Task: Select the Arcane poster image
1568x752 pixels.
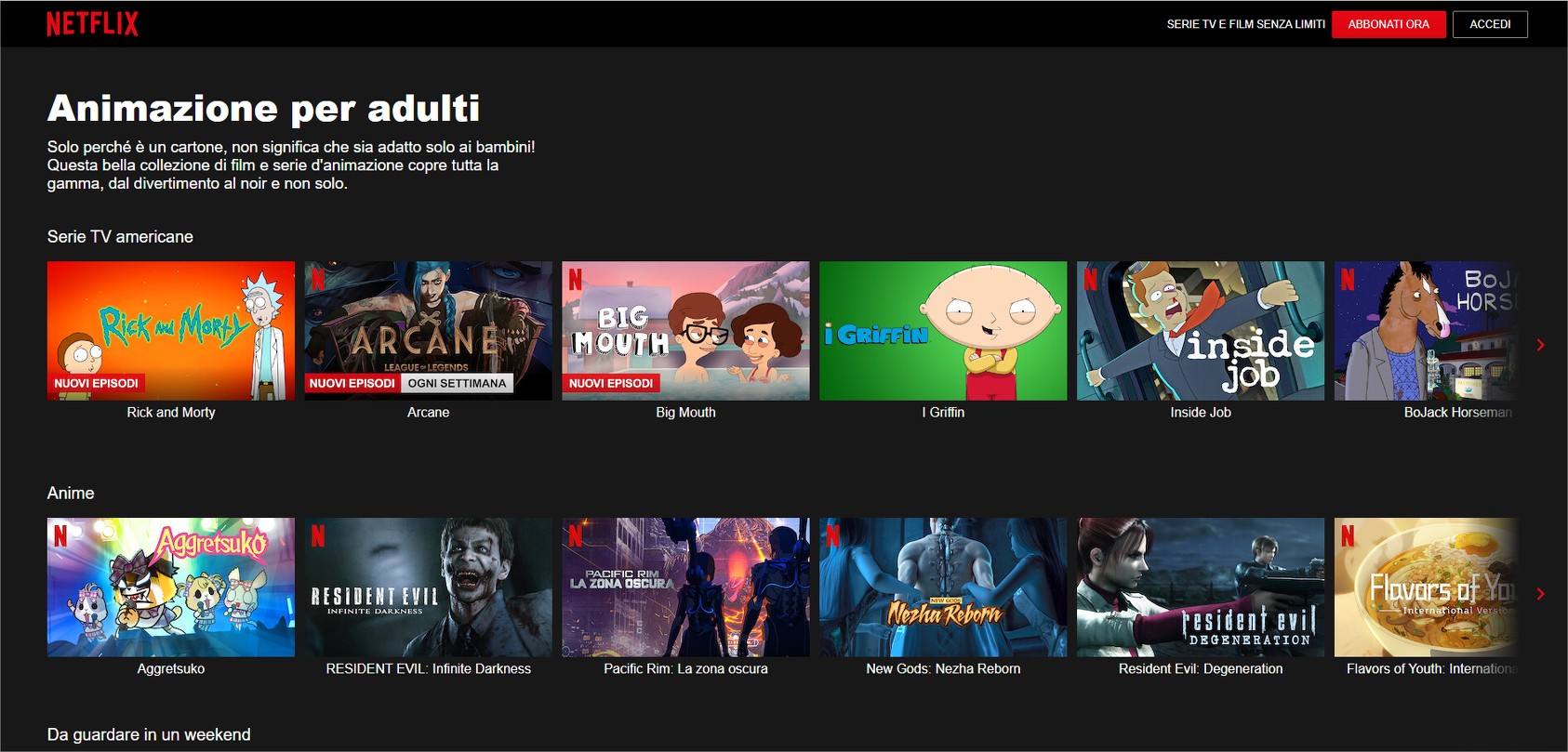Action: [x=428, y=330]
